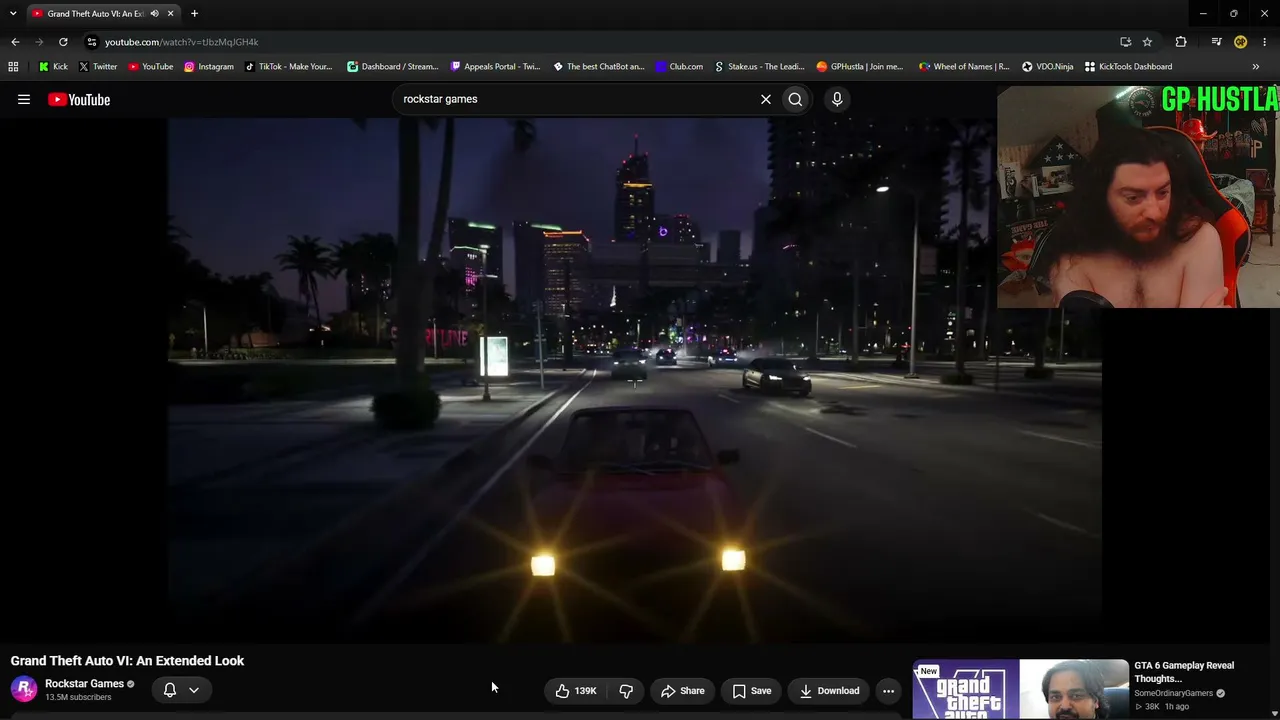Open the apps grid in bookmarks bar
Screen dimensions: 1280x720
[x=13, y=67]
